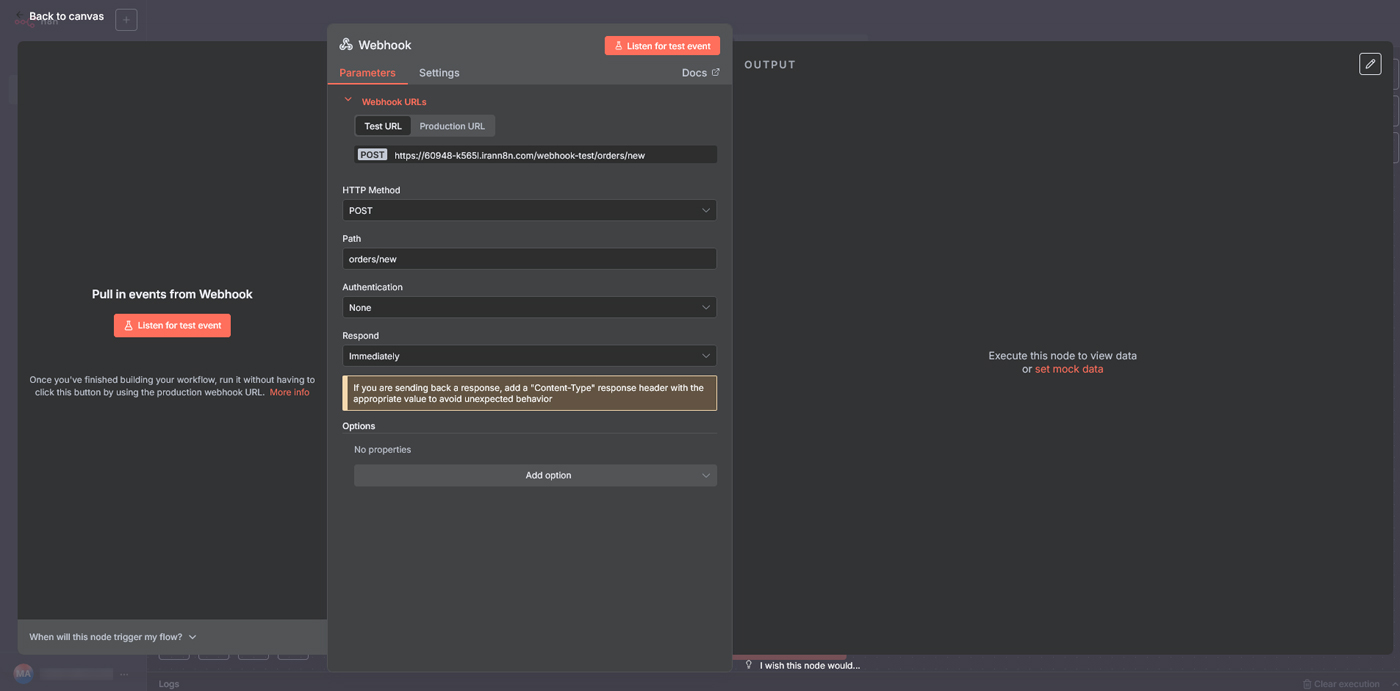Switch to the Settings tab
1400x691 pixels.
pyautogui.click(x=439, y=73)
